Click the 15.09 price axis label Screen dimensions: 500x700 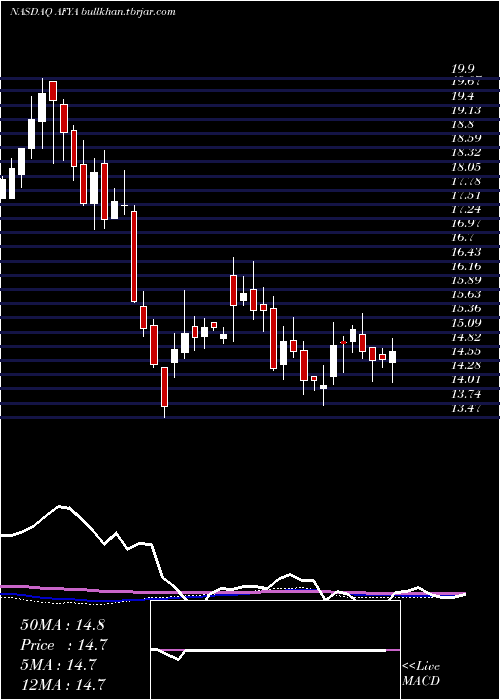466,323
